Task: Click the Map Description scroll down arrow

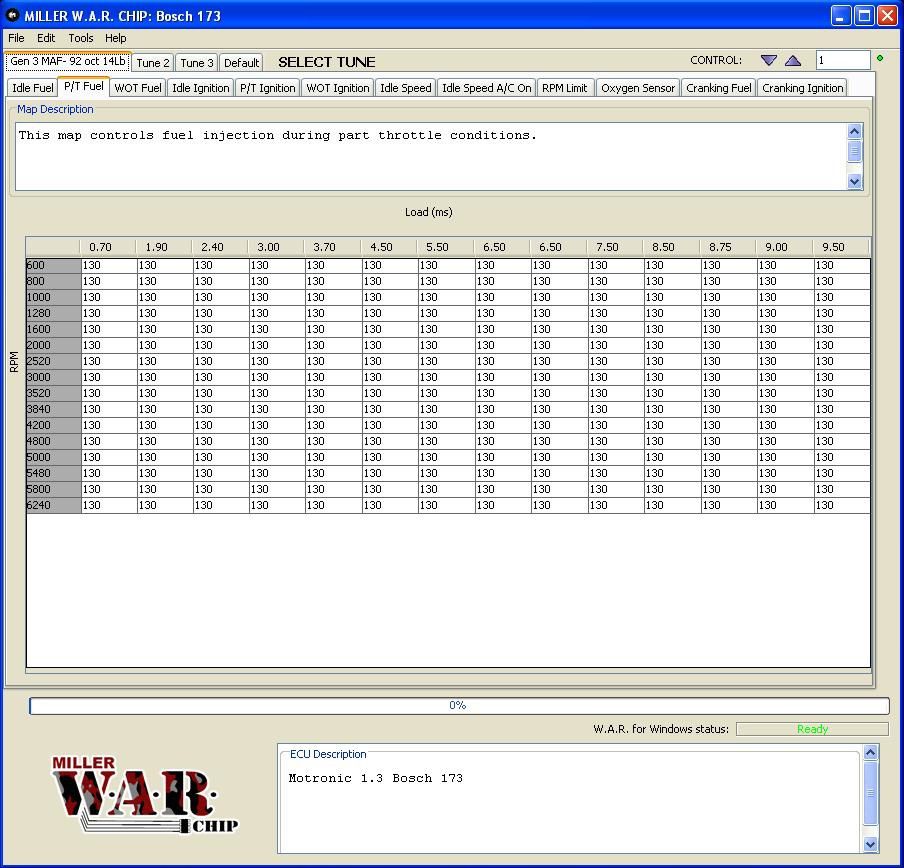Action: (x=854, y=182)
